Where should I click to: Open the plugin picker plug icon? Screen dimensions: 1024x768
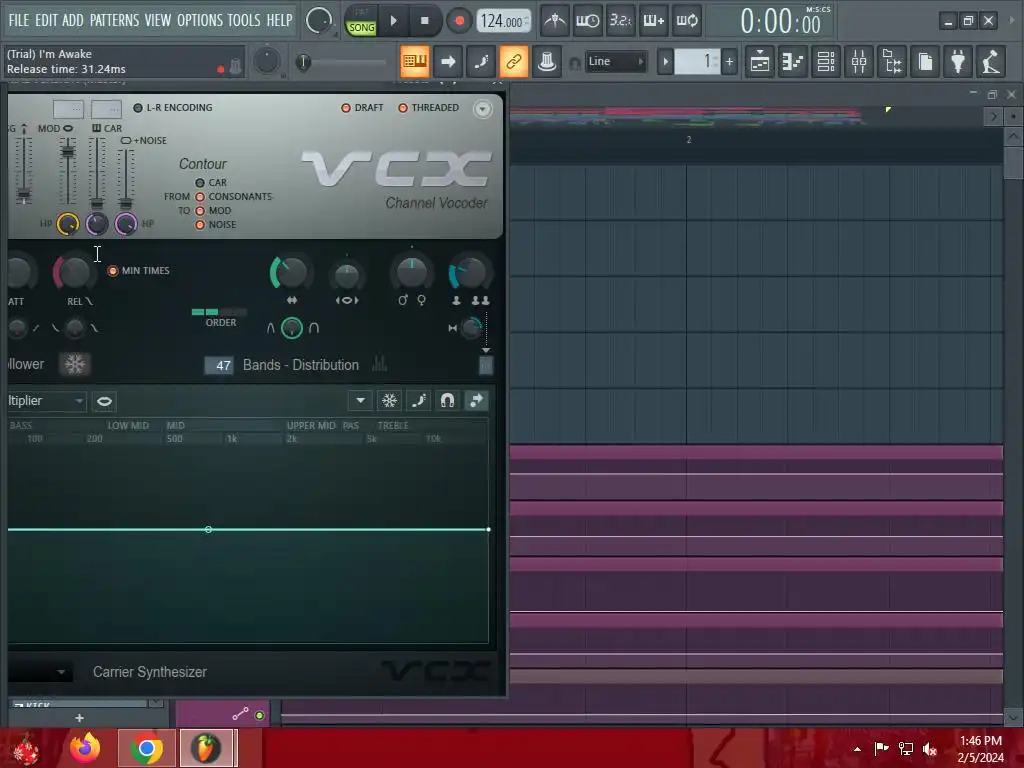tap(958, 62)
